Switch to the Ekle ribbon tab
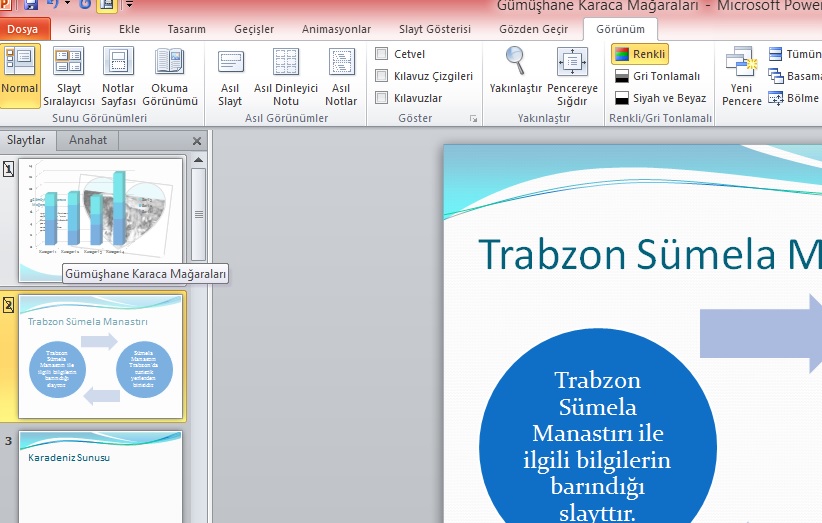 (129, 29)
